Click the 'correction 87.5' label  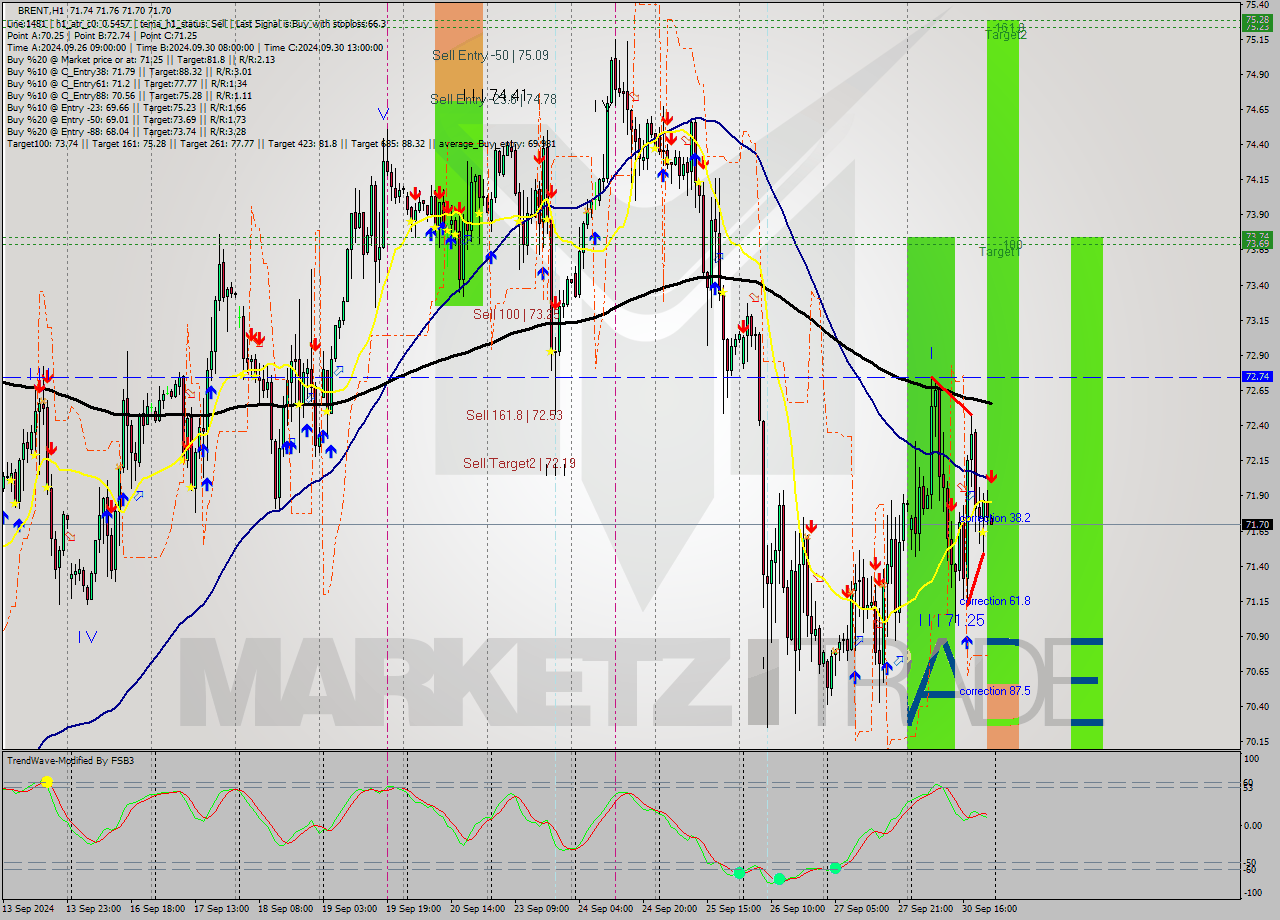[995, 691]
